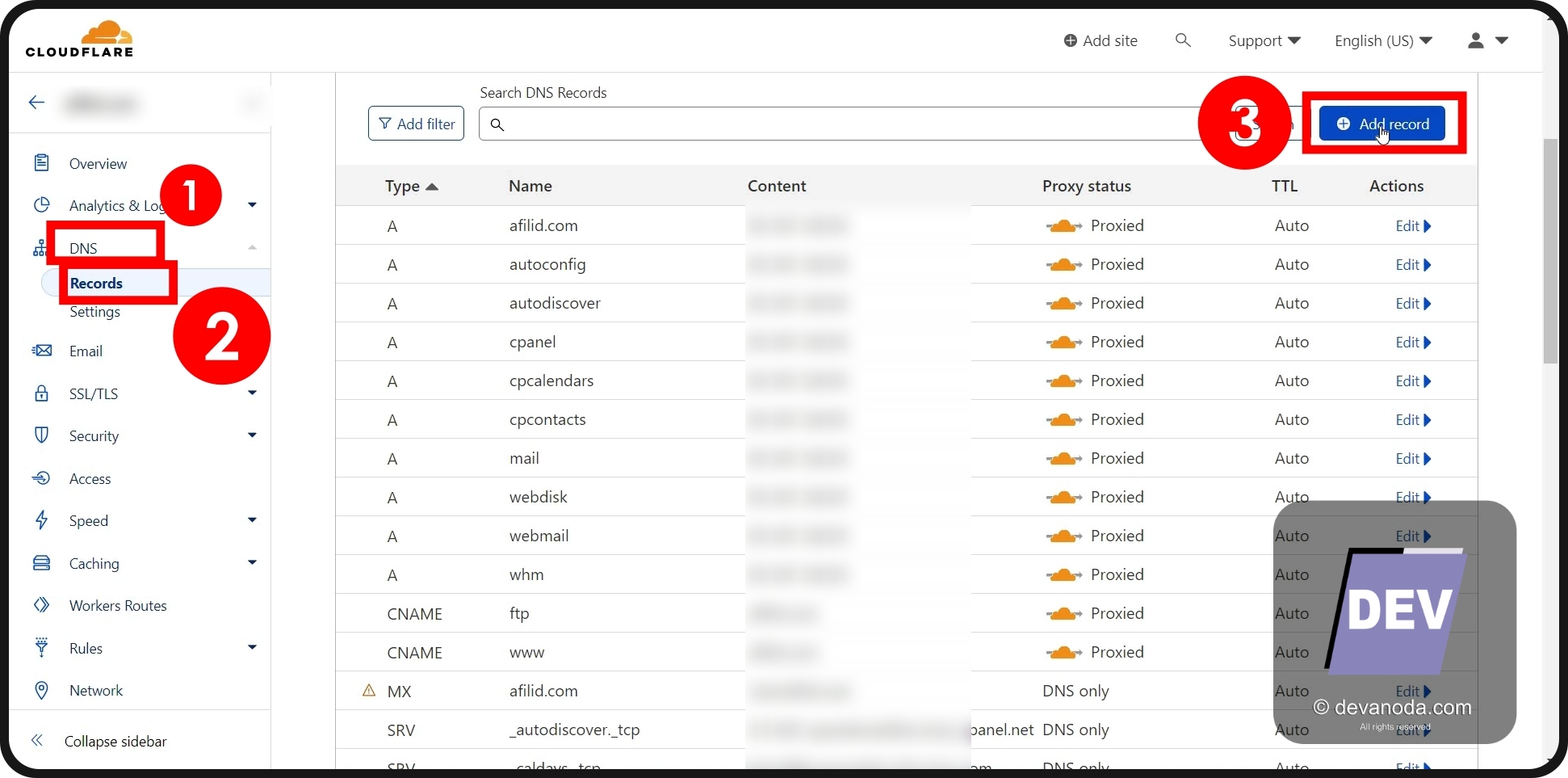Image resolution: width=1568 pixels, height=778 pixels.
Task: Open the Overview menu item
Action: pyautogui.click(x=98, y=163)
